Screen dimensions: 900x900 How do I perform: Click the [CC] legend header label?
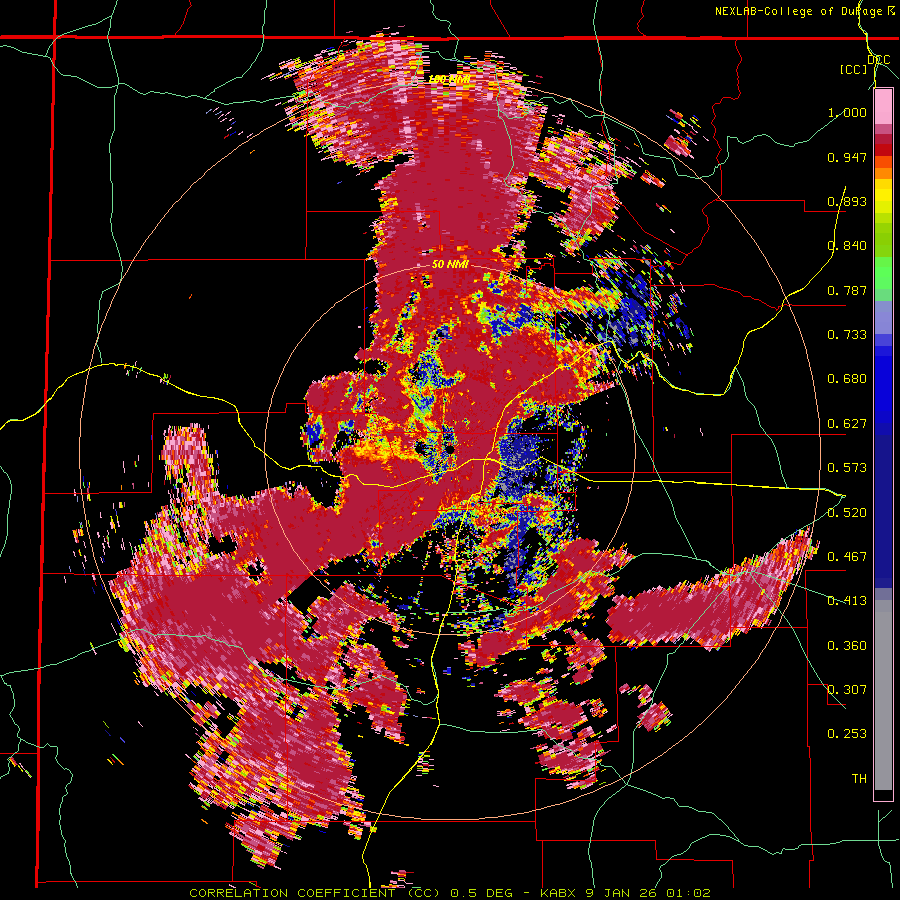point(853,69)
